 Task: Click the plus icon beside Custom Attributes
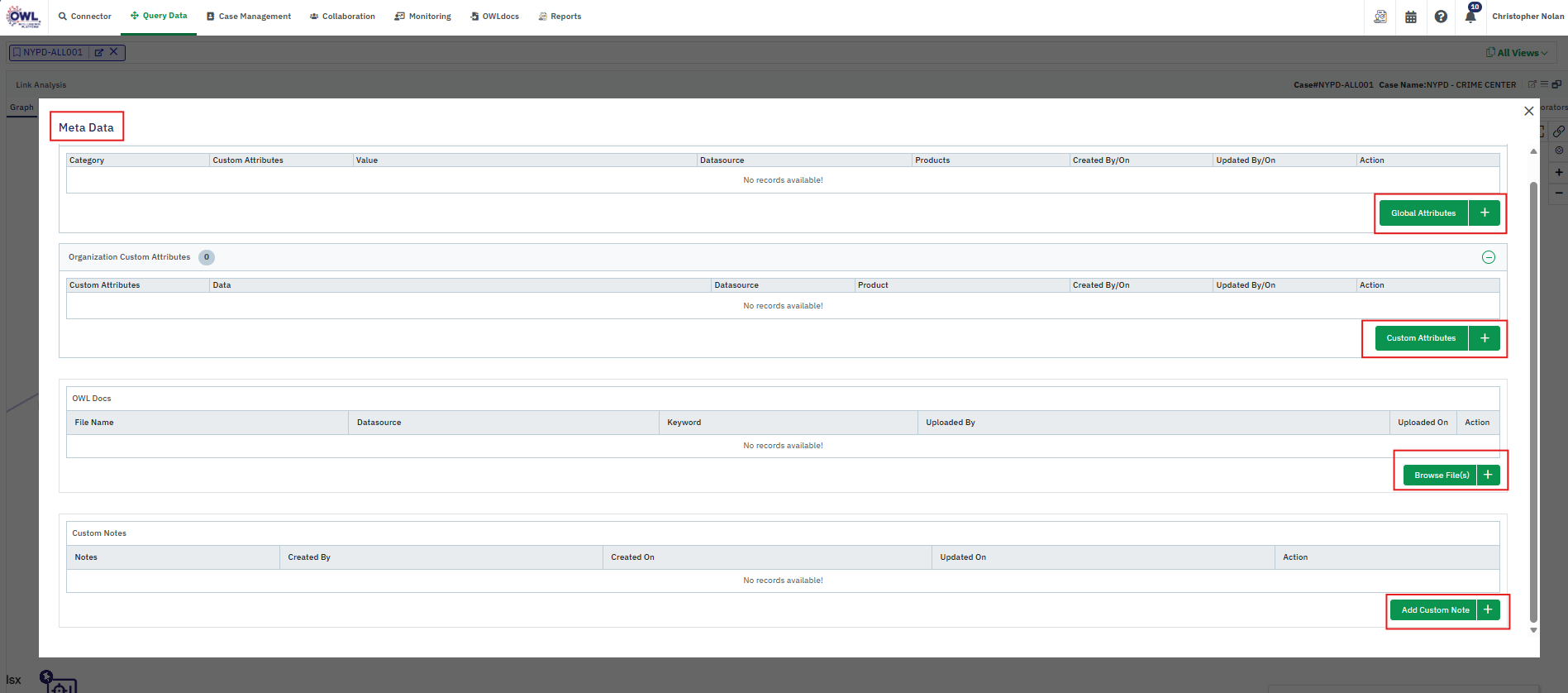1485,338
